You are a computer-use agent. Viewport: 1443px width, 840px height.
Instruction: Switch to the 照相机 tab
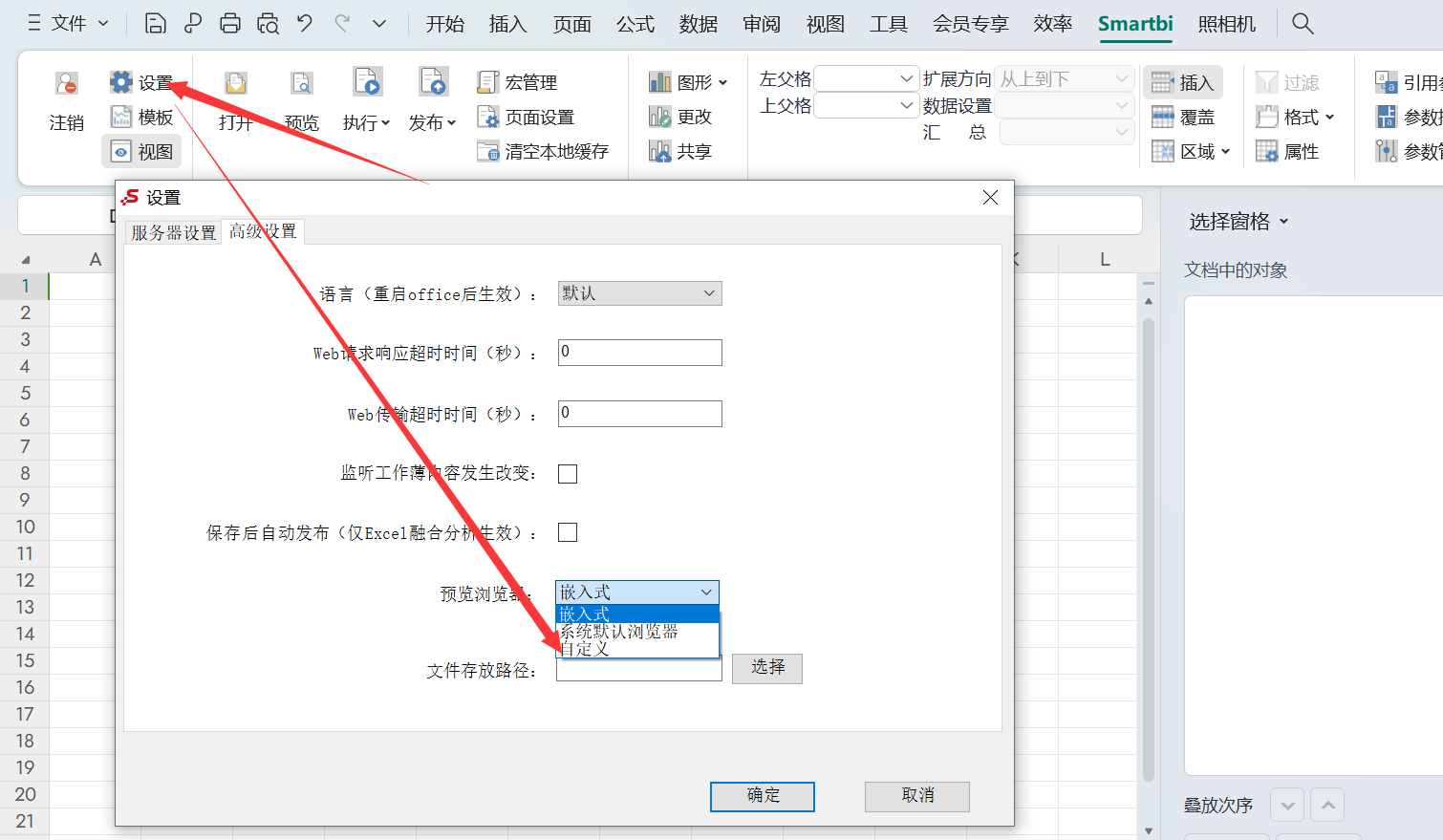tap(1227, 24)
